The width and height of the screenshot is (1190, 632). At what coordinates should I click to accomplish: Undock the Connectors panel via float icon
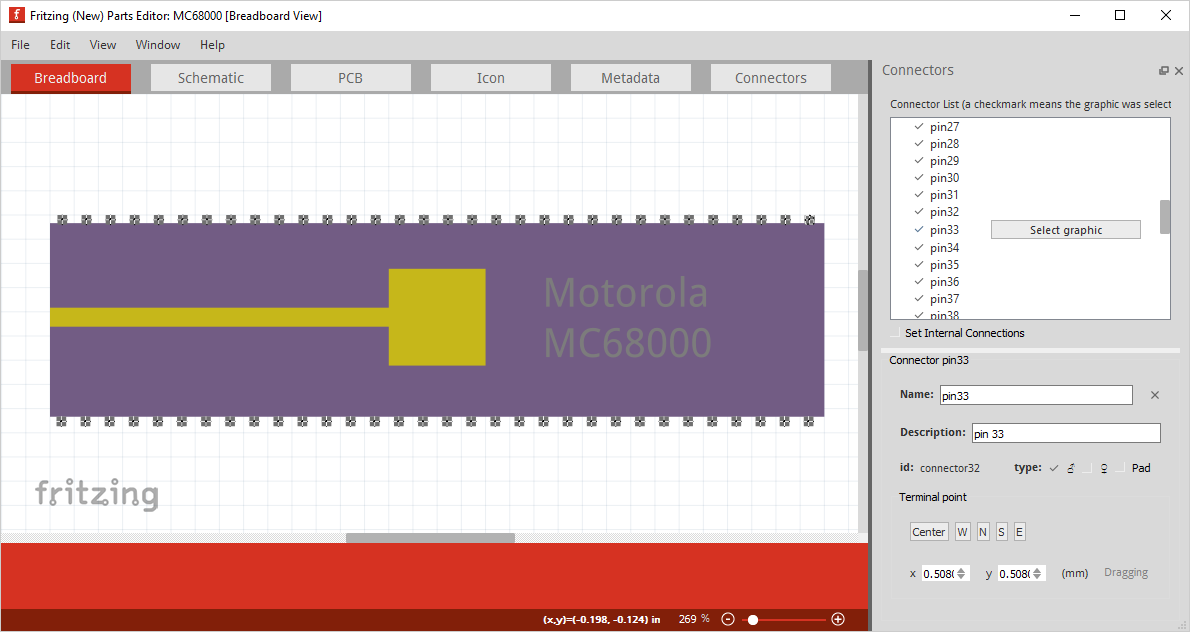[1163, 70]
